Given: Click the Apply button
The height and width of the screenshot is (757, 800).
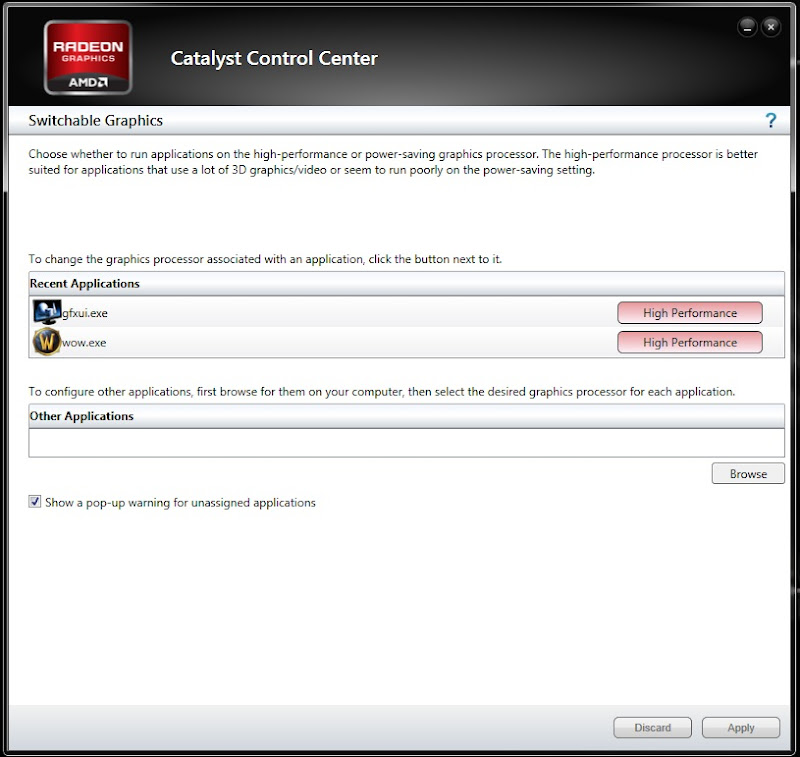Looking at the screenshot, I should (741, 727).
